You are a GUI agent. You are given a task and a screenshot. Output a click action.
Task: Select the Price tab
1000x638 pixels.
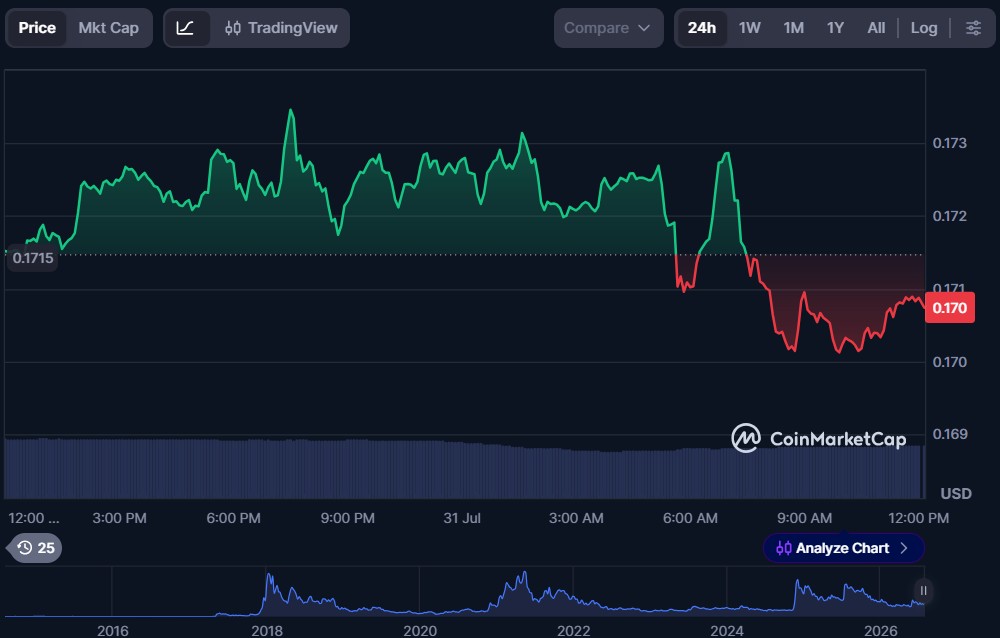(36, 28)
